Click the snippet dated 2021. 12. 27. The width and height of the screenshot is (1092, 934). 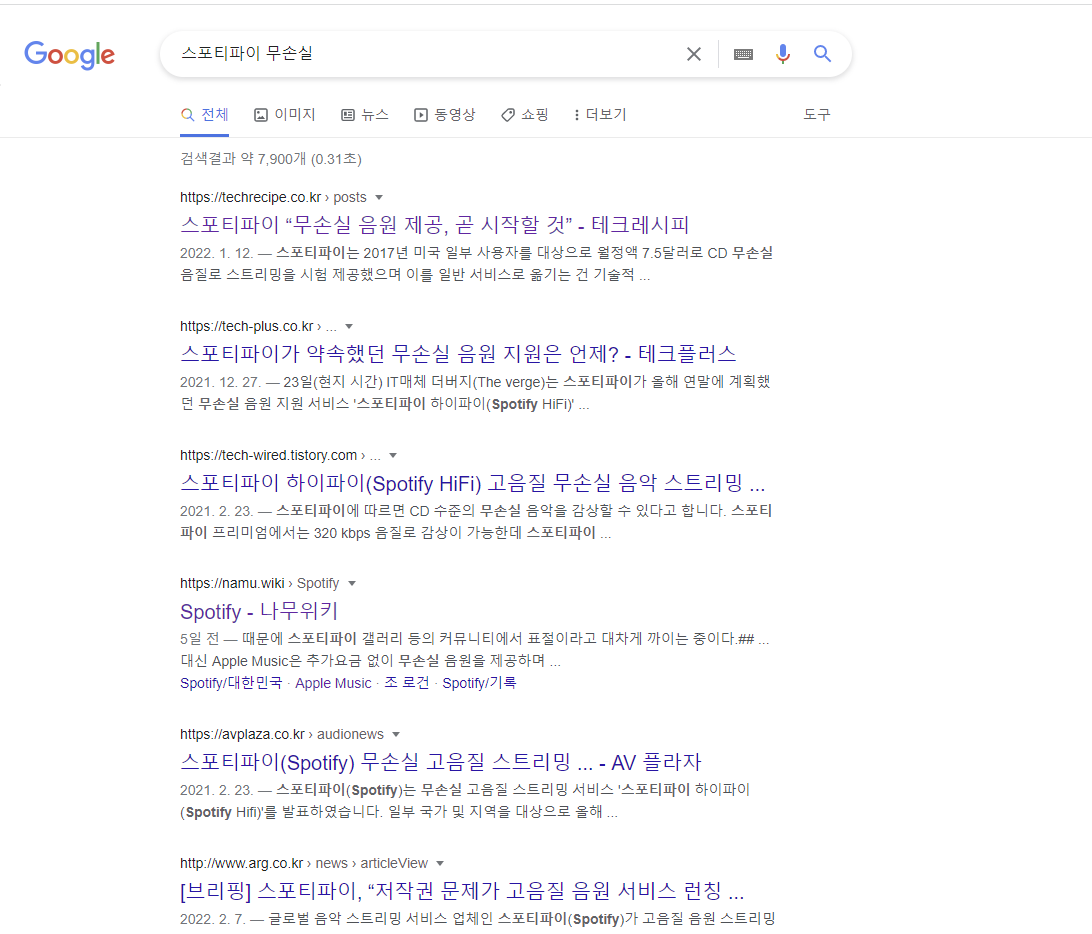[475, 393]
